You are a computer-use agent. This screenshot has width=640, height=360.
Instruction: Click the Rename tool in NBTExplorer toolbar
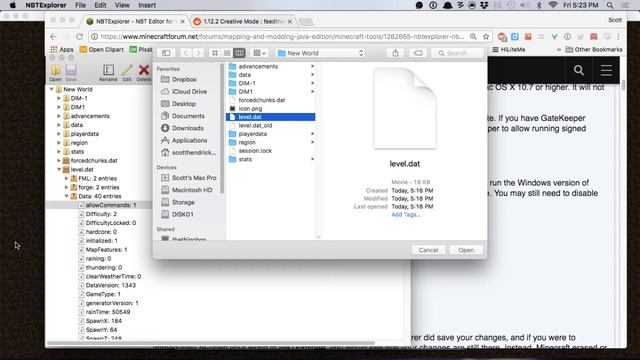[108, 71]
